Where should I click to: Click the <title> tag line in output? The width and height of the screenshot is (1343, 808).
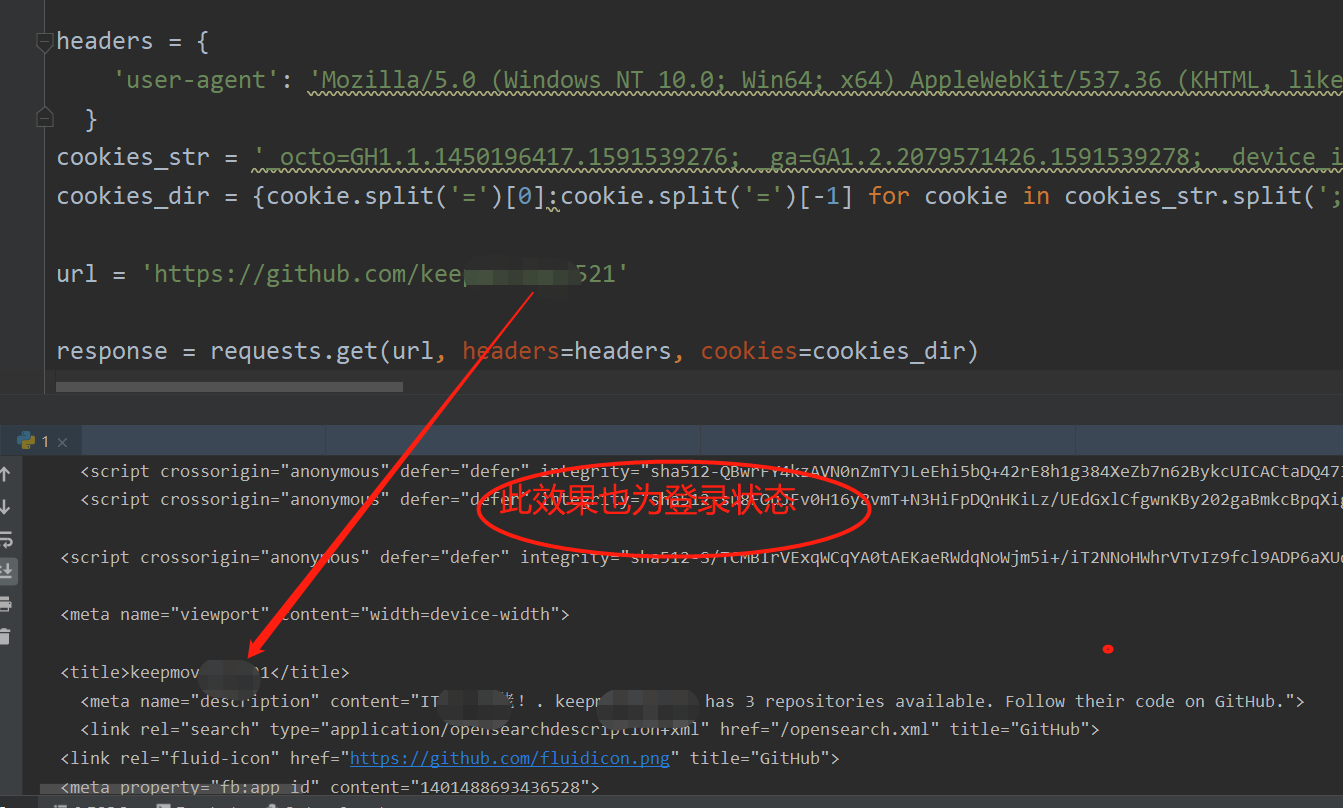(205, 672)
